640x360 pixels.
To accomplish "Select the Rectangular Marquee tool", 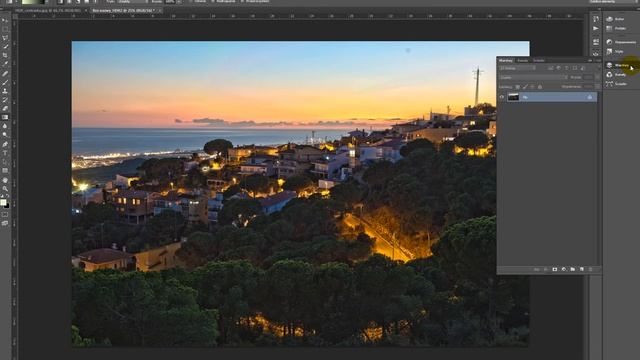I will tap(5, 29).
